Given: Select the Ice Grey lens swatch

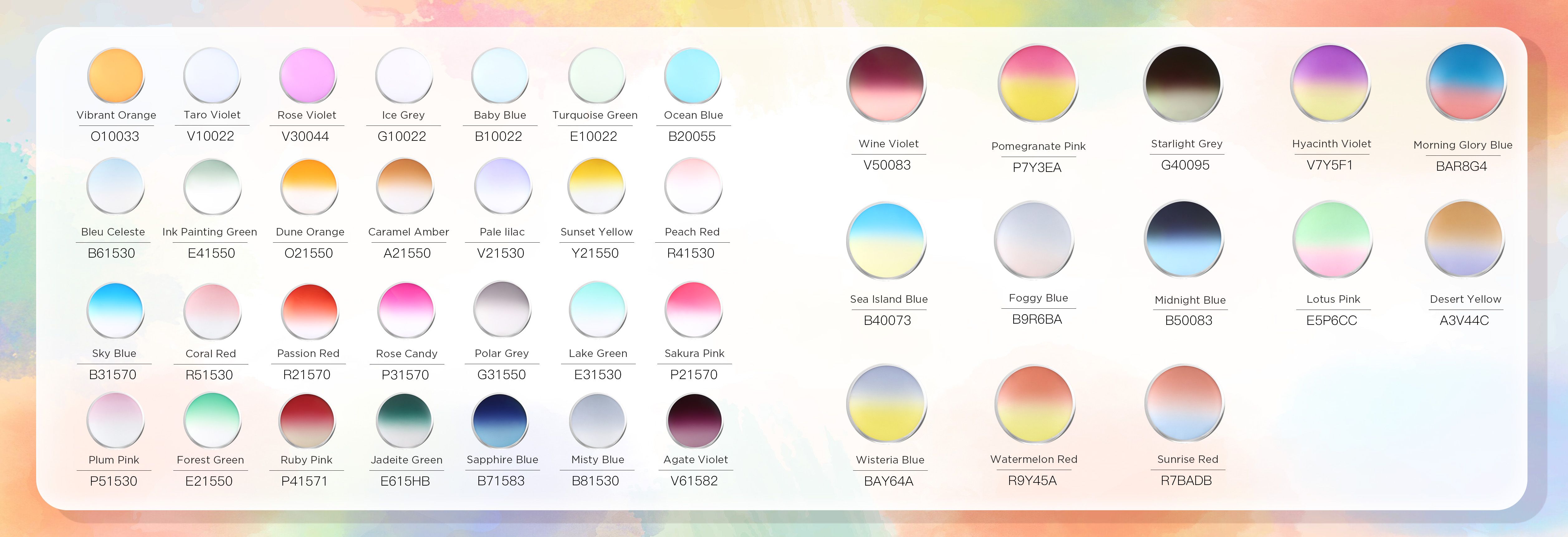Looking at the screenshot, I should (x=404, y=76).
